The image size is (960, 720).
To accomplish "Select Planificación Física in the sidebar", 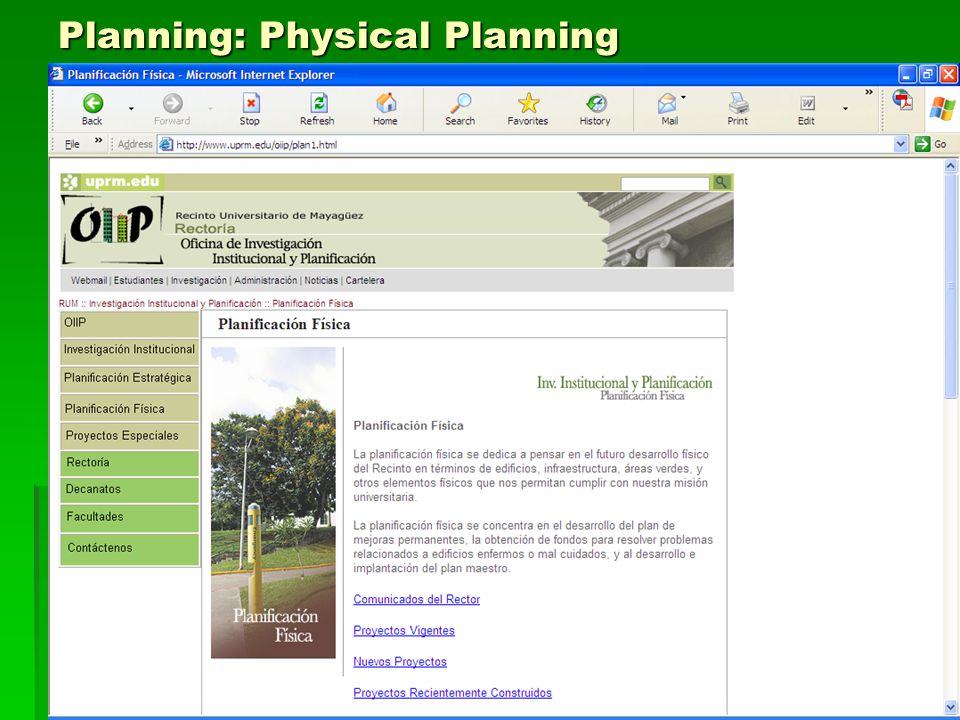I will [x=130, y=408].
